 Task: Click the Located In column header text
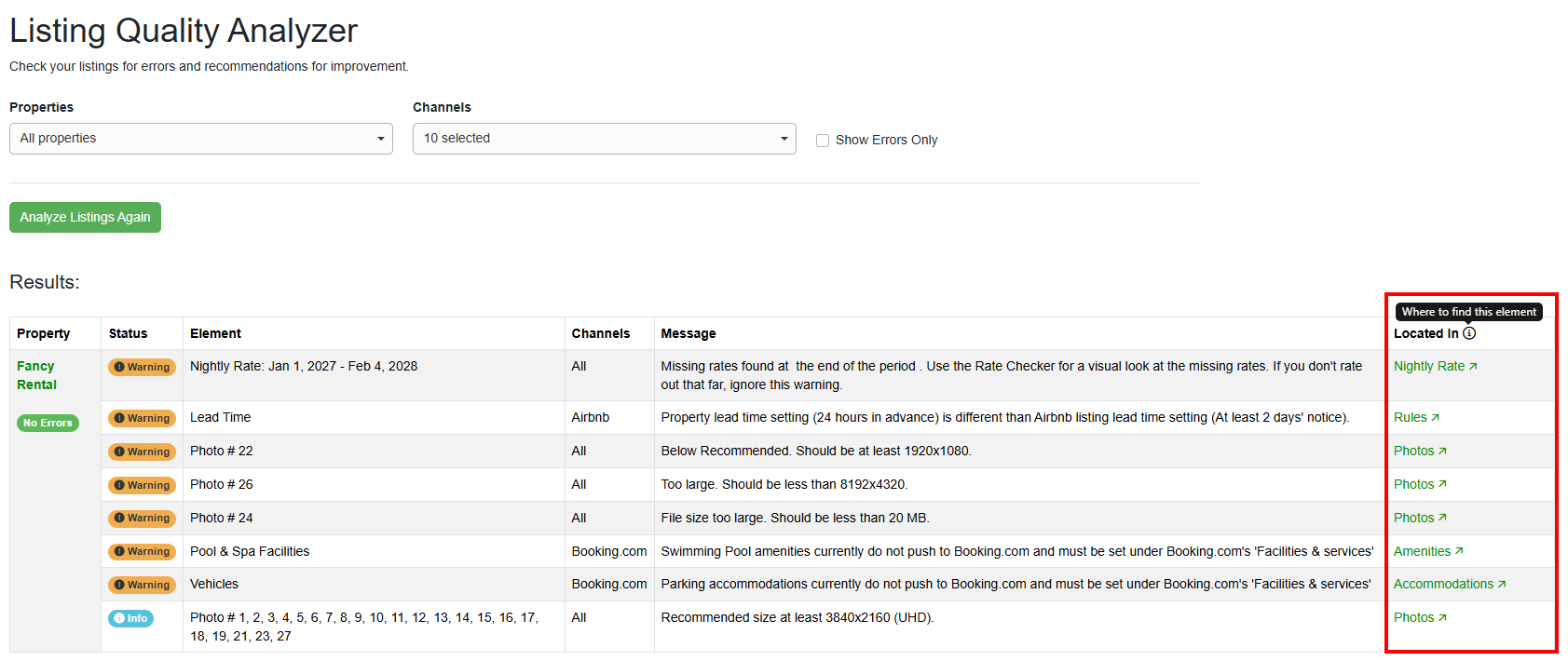tap(1426, 333)
